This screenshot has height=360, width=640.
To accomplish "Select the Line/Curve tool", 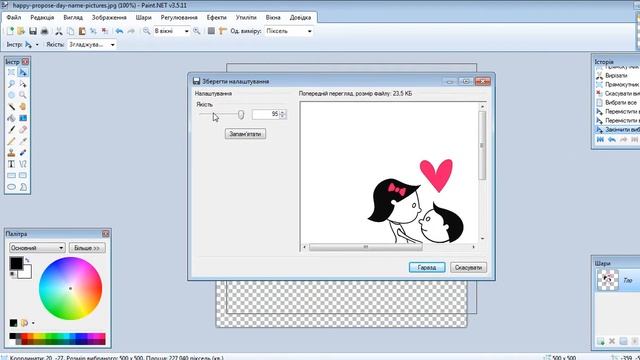I will tap(23, 164).
